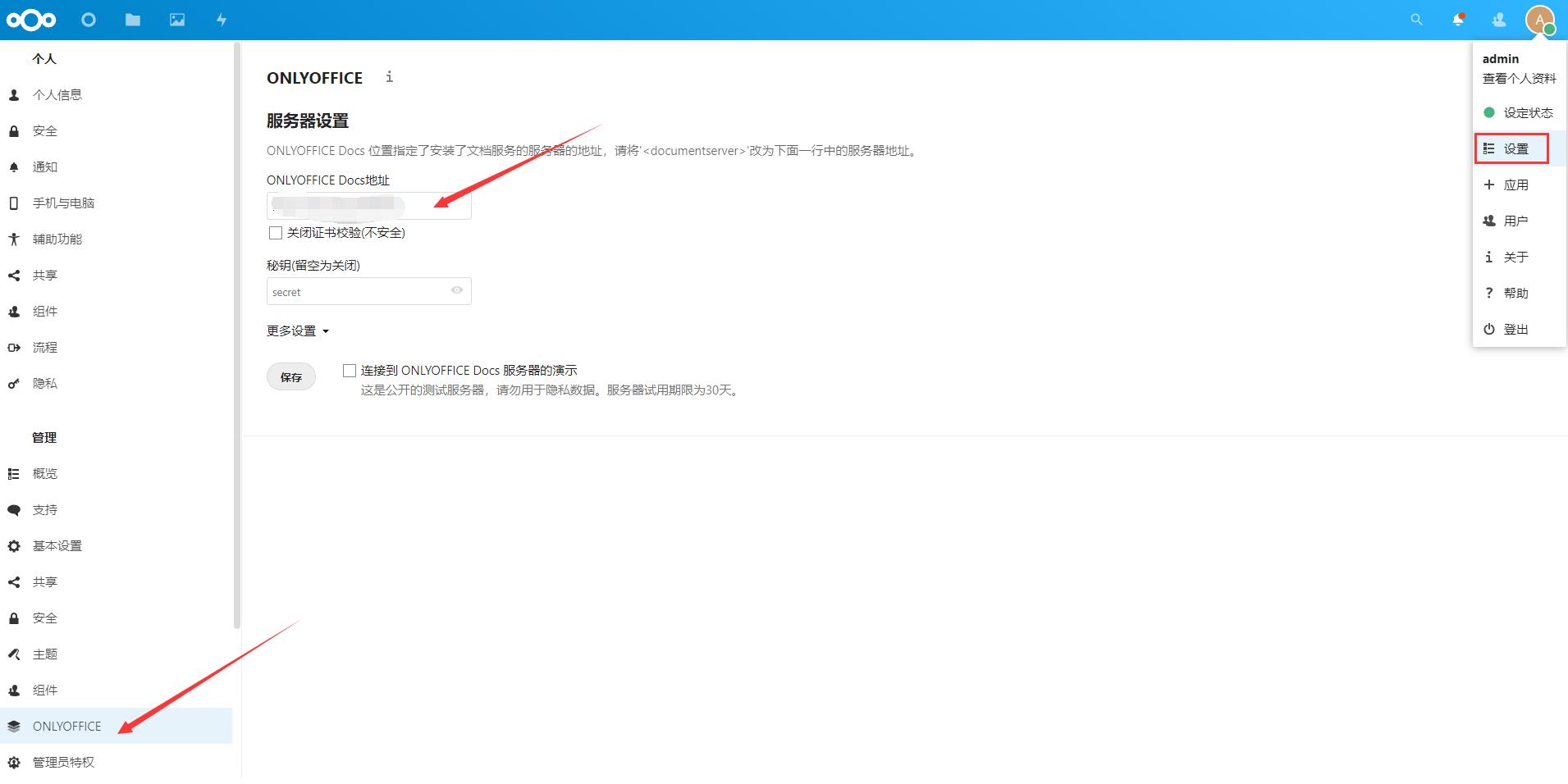
Task: Open 设定状态 status option in user menu
Action: (x=1528, y=112)
